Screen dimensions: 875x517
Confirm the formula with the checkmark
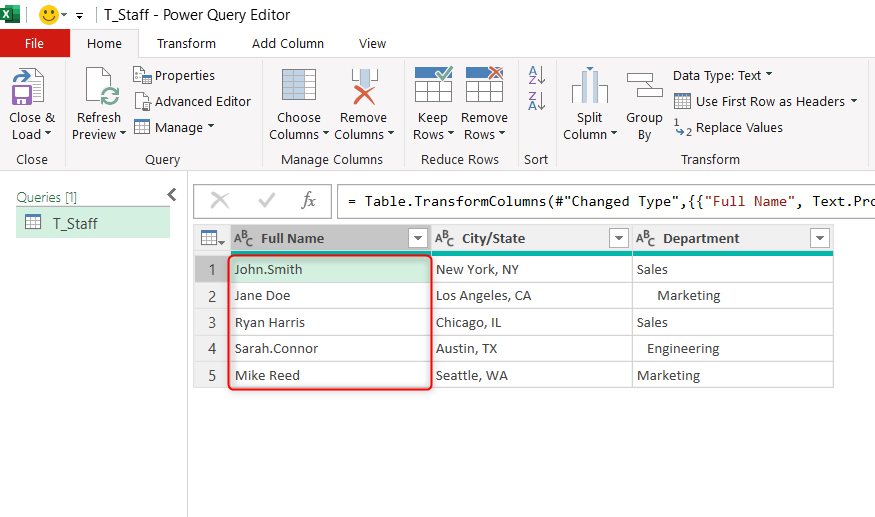266,200
